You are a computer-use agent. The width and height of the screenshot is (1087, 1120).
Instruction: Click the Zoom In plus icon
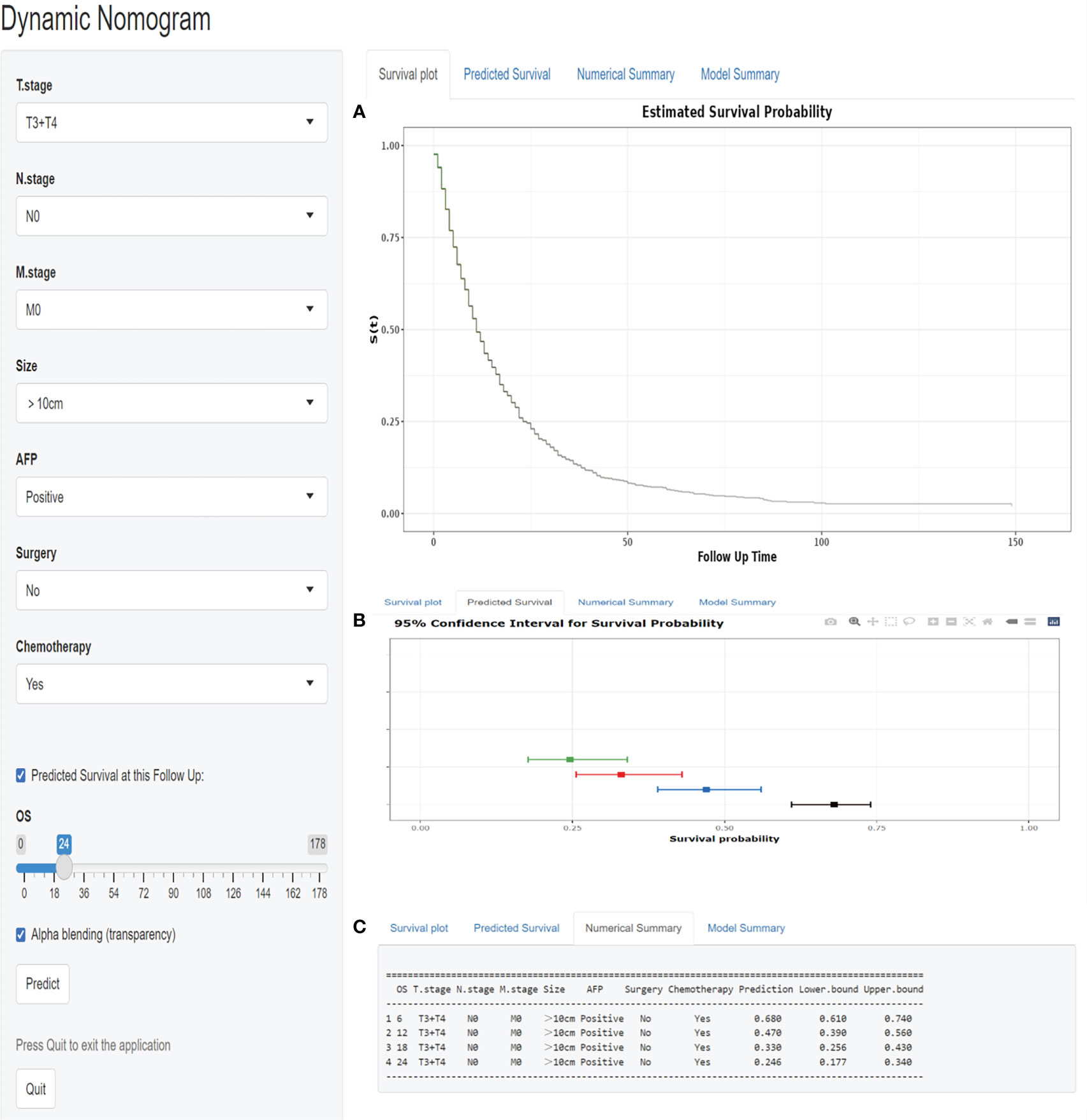(933, 622)
